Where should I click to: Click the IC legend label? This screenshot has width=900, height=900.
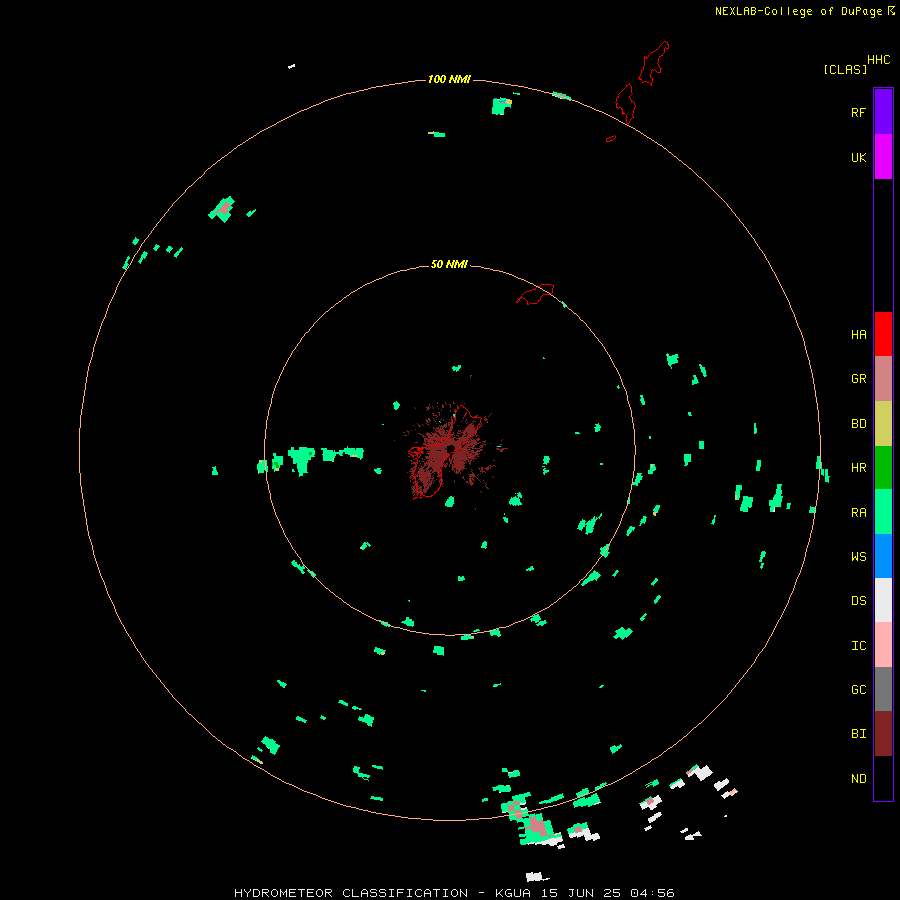[x=858, y=646]
